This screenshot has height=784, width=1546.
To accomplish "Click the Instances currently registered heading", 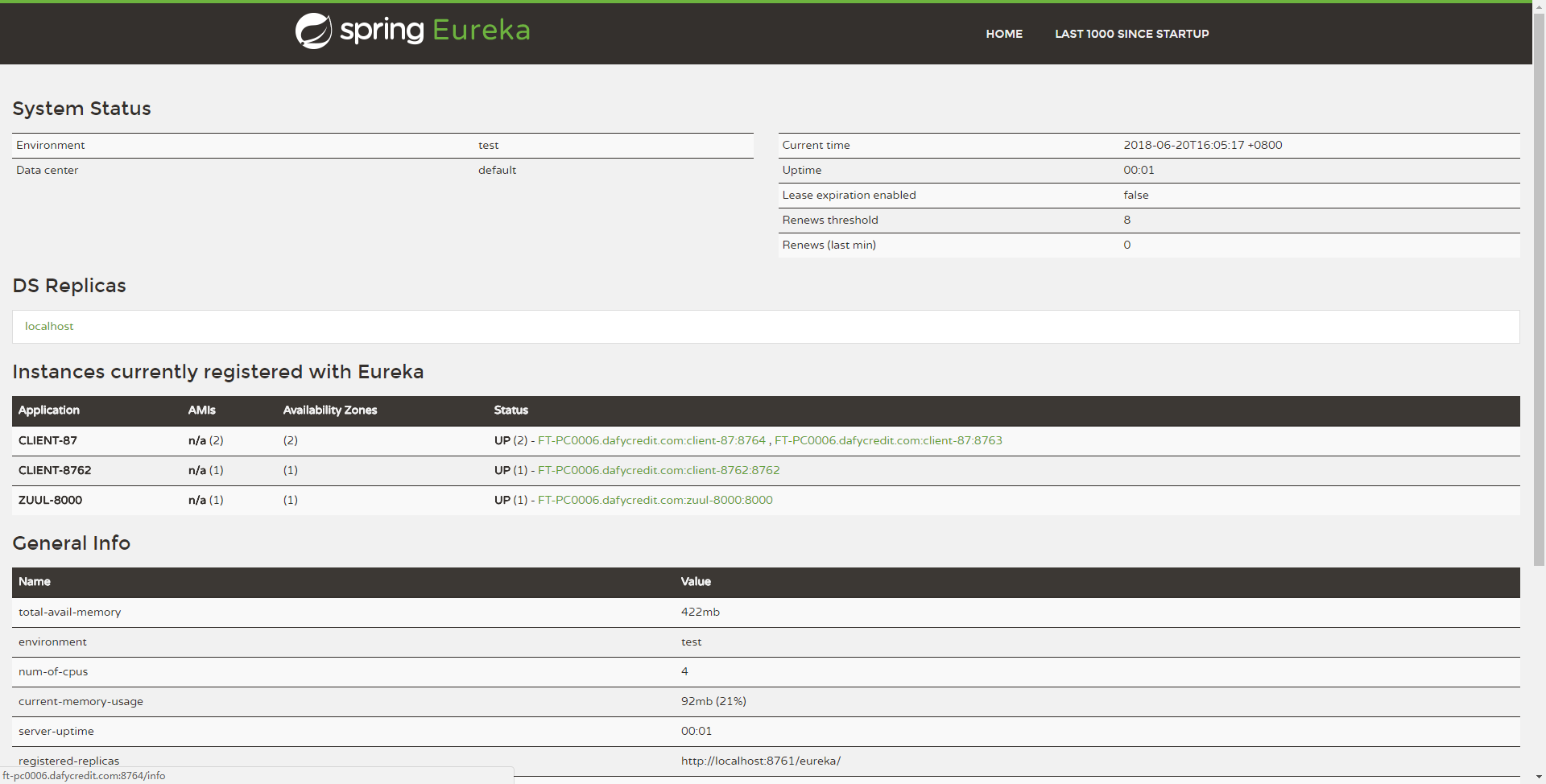I will click(x=217, y=372).
